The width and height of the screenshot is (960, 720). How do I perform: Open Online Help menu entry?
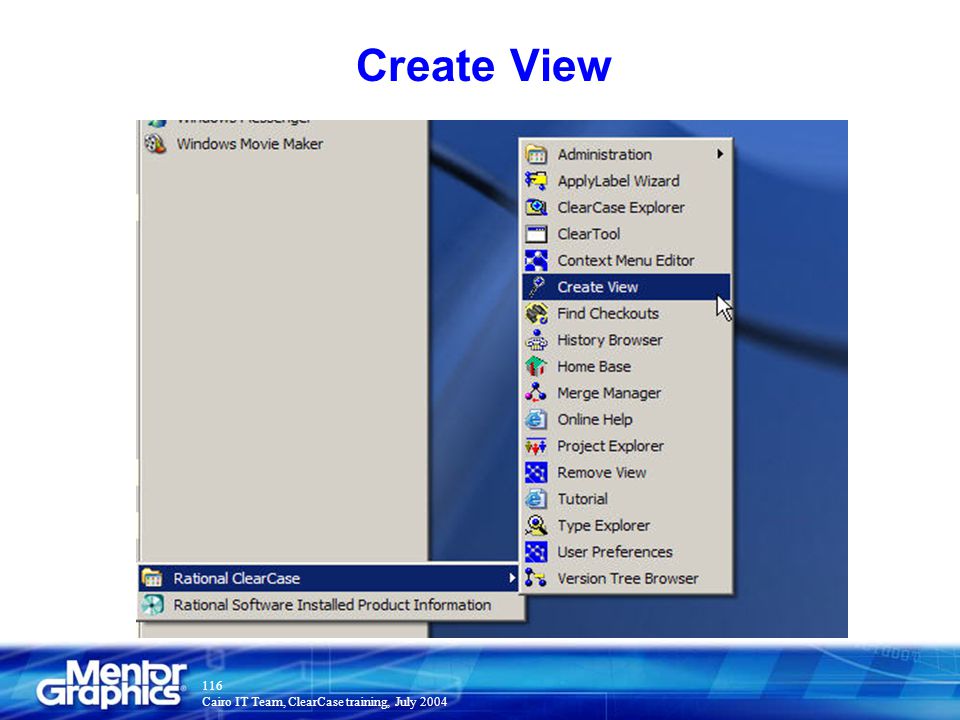click(x=626, y=419)
